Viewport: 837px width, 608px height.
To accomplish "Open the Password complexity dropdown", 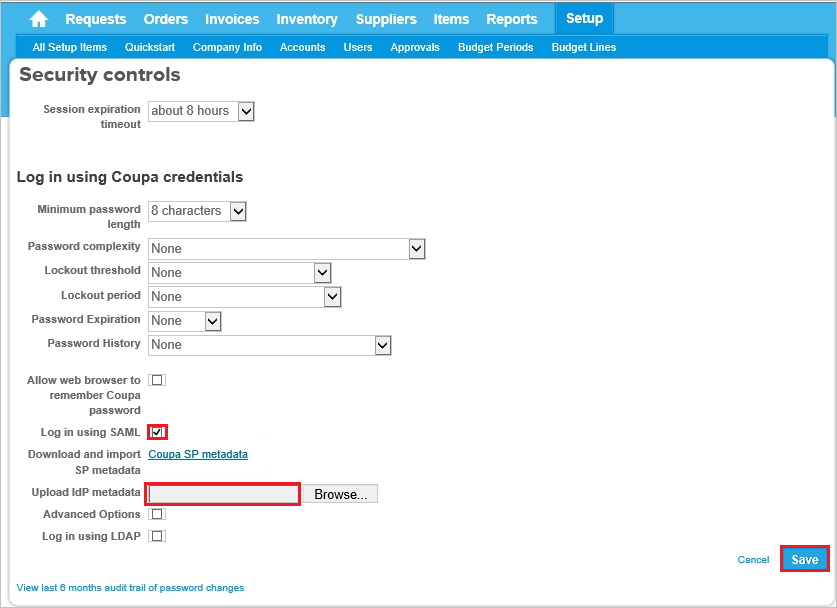I will coord(417,248).
